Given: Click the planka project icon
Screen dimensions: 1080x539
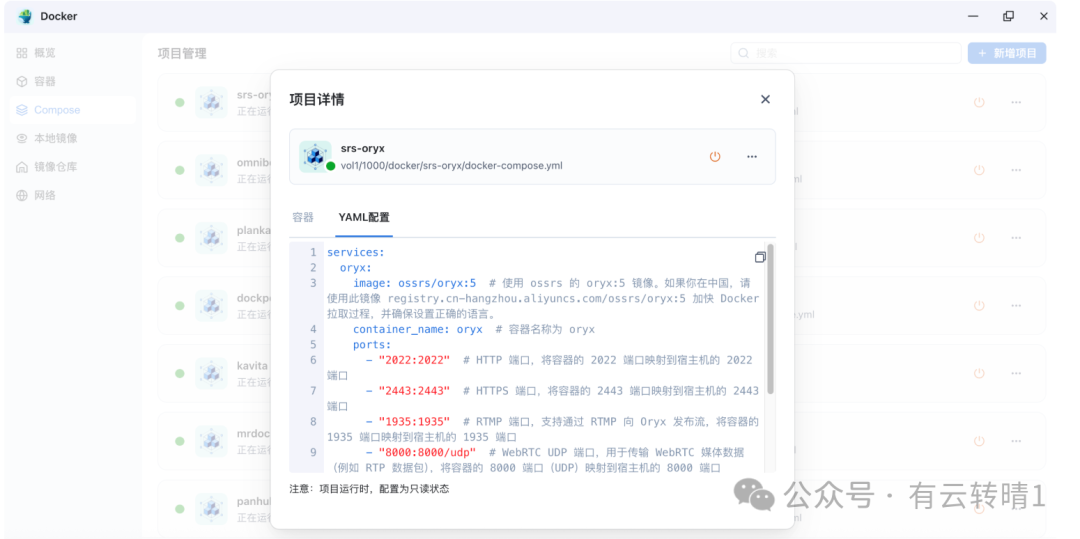Looking at the screenshot, I should (211, 237).
